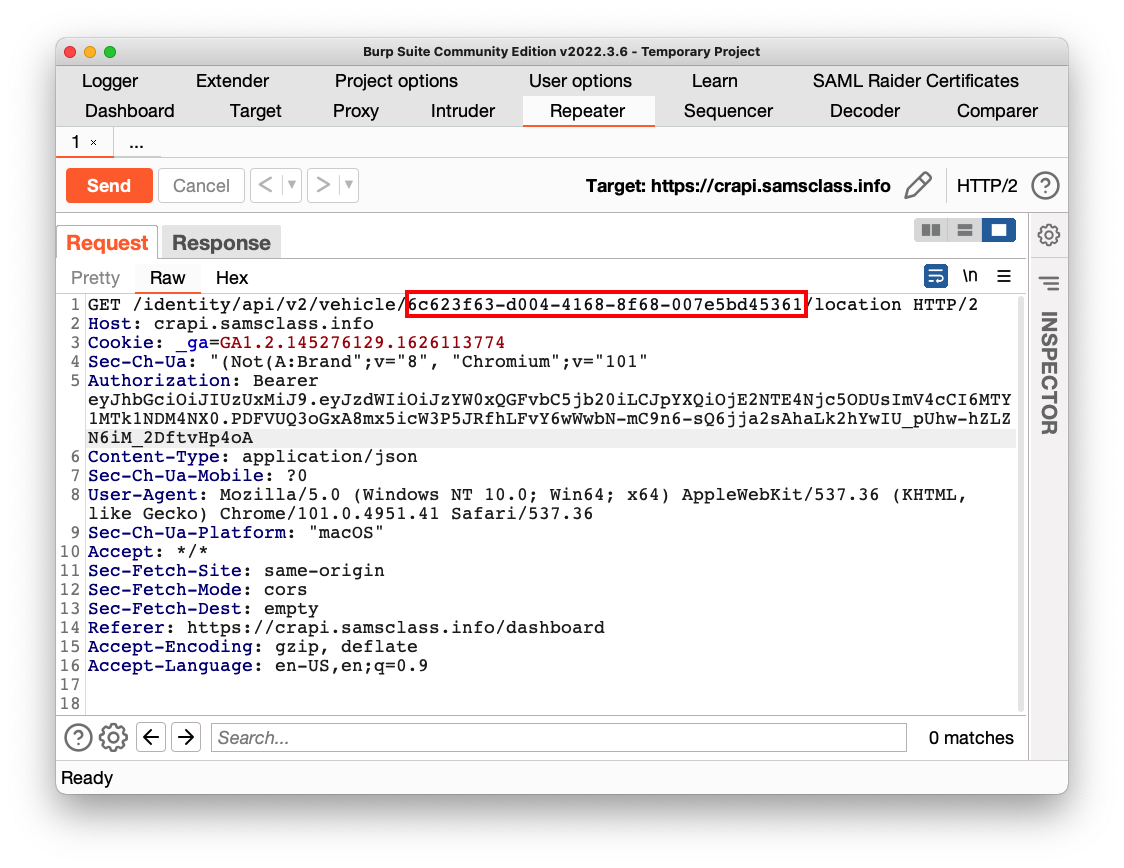
Task: Add new Repeater tab via ellipsis
Action: tap(136, 143)
